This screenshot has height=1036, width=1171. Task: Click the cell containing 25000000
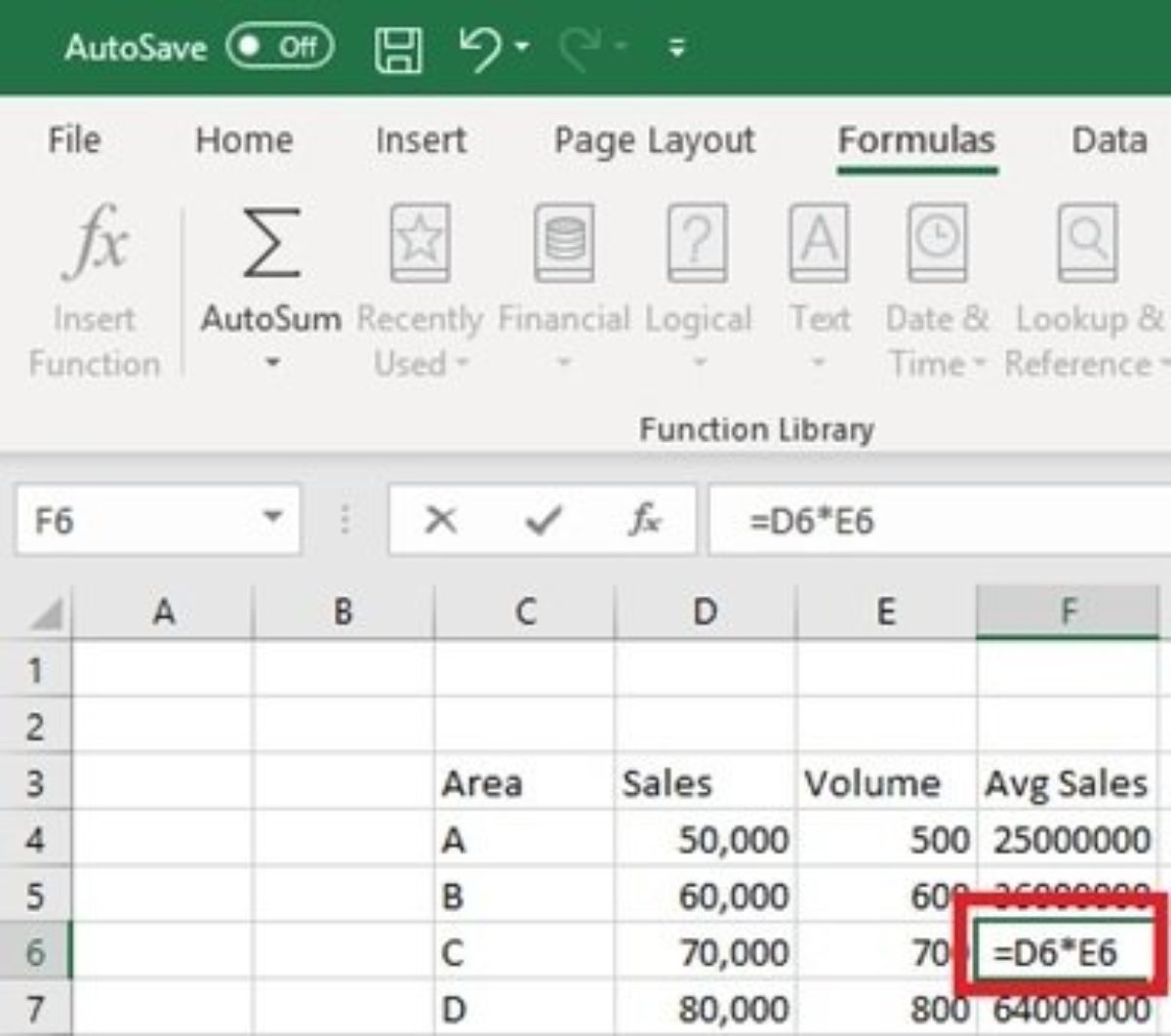tap(1068, 839)
